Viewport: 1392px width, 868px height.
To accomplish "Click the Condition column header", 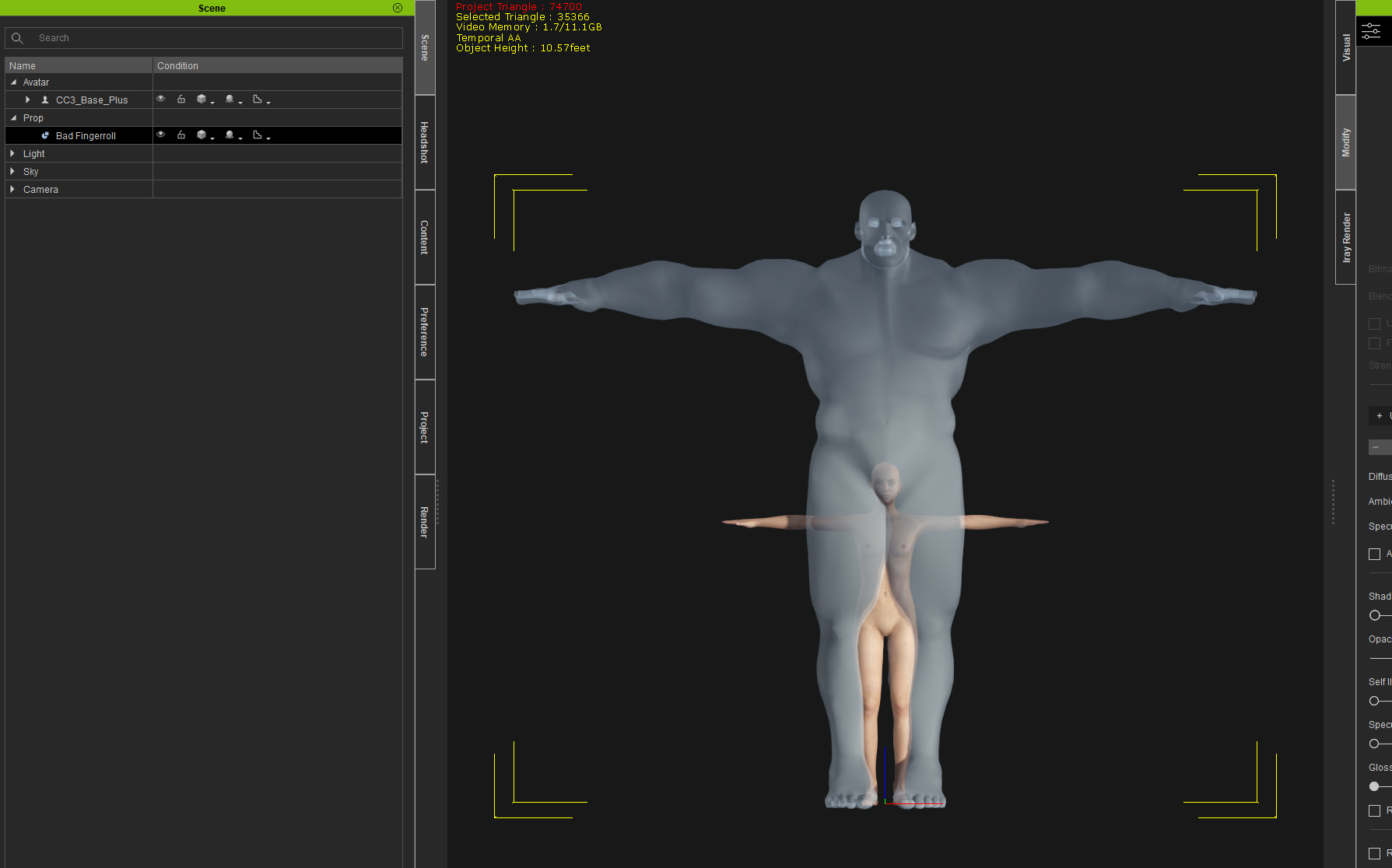I will point(278,65).
